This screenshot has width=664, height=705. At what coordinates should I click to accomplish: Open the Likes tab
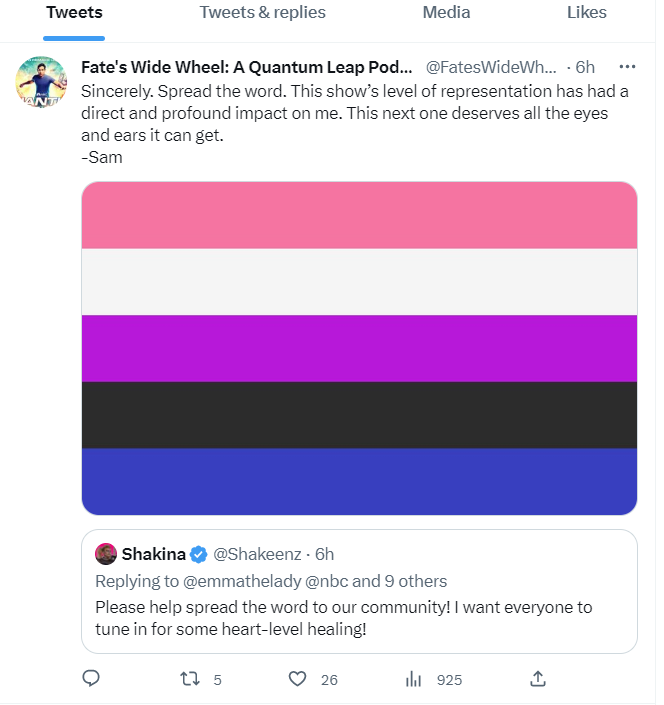pos(586,13)
